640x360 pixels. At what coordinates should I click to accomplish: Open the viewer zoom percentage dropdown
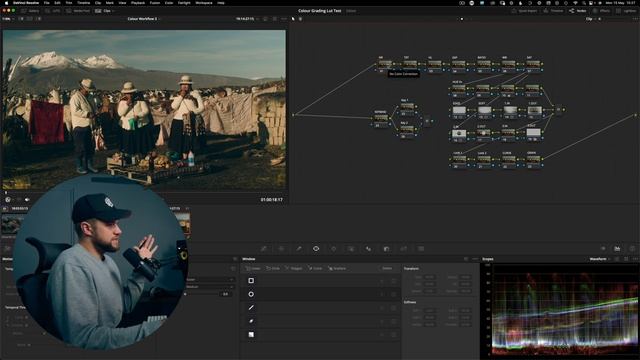[8, 19]
